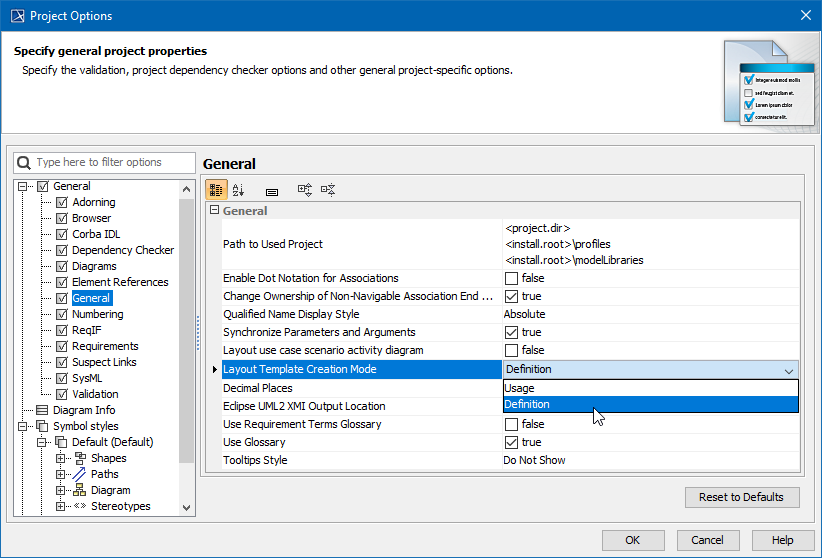Viewport: 822px width, 558px height.
Task: Switch to categorized view in properties toolbar
Action: (x=216, y=190)
